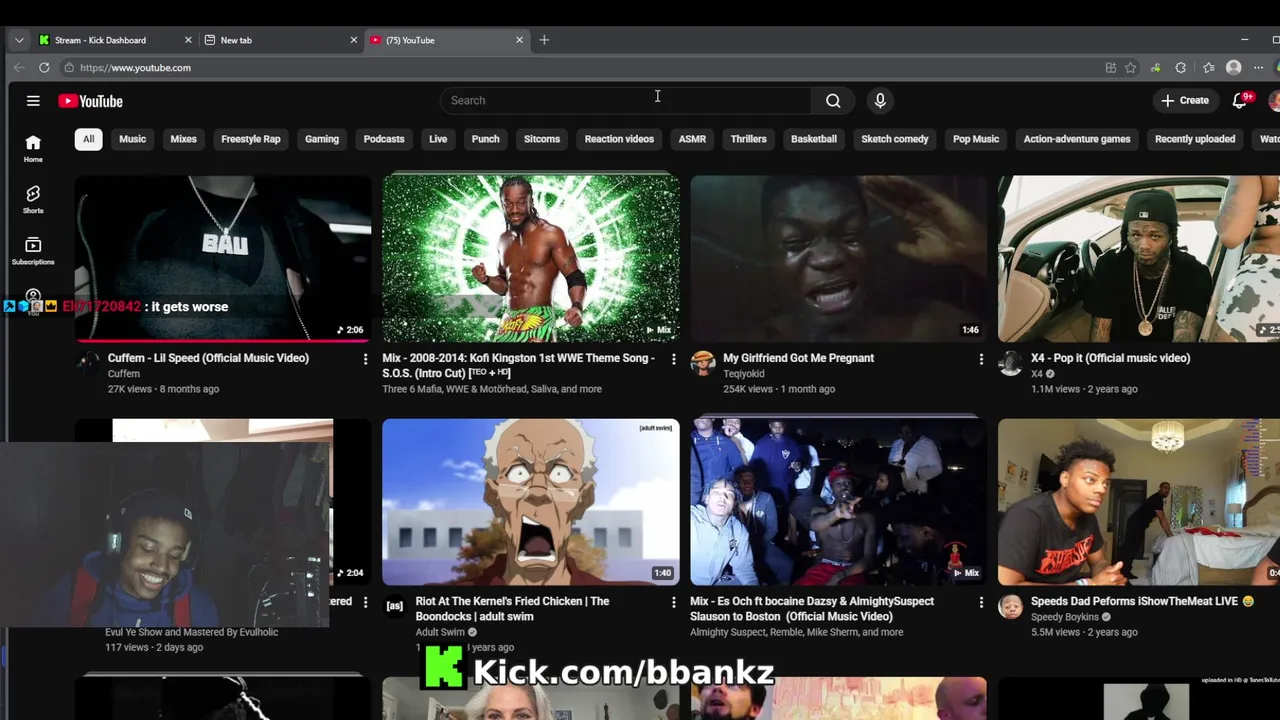This screenshot has height=720, width=1280.
Task: Open browser extensions puzzle icon
Action: (1181, 67)
